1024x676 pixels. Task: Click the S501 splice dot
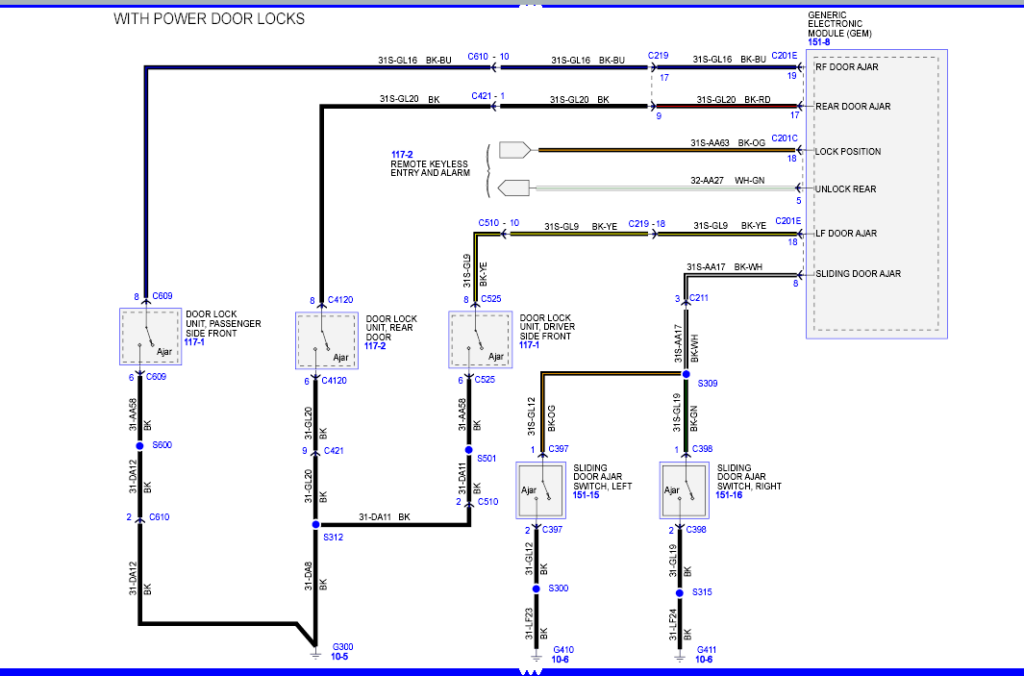click(468, 450)
